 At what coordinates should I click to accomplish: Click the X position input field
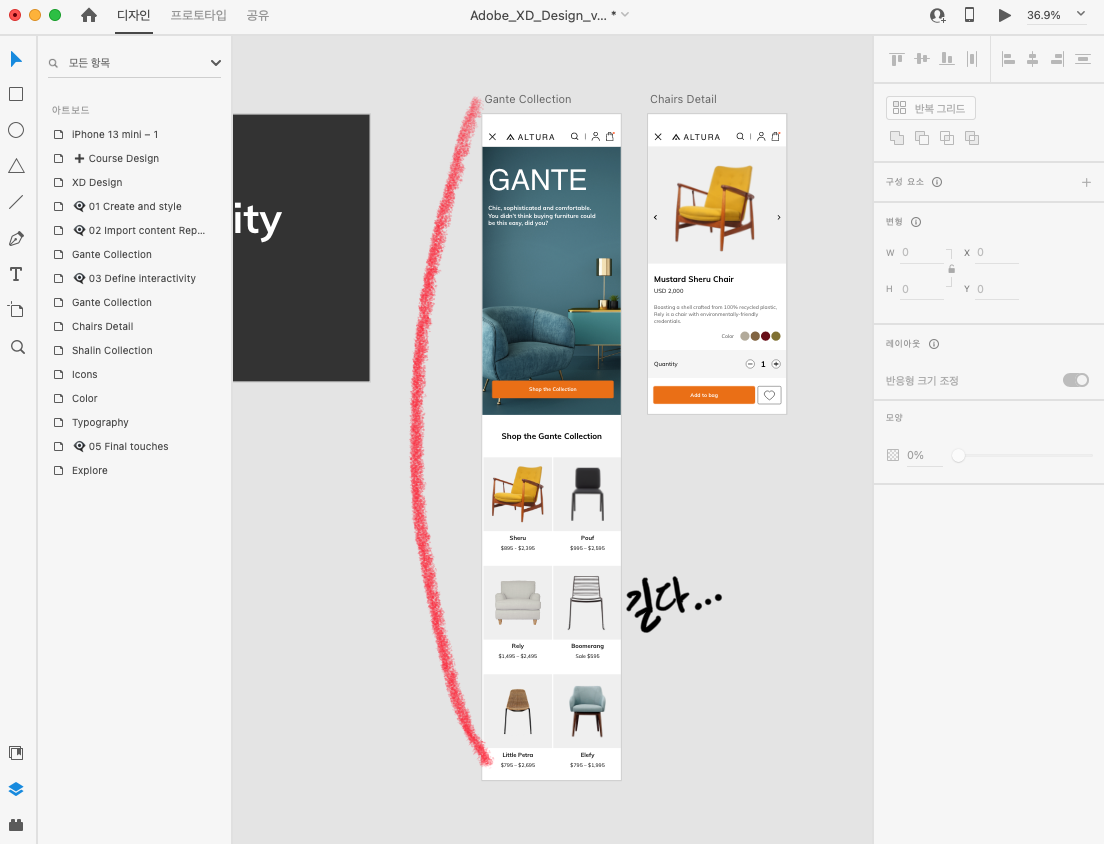pos(997,252)
